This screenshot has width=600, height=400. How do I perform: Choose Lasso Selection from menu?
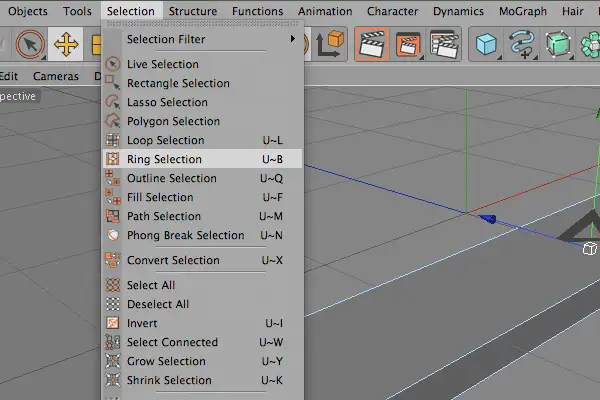point(203,102)
